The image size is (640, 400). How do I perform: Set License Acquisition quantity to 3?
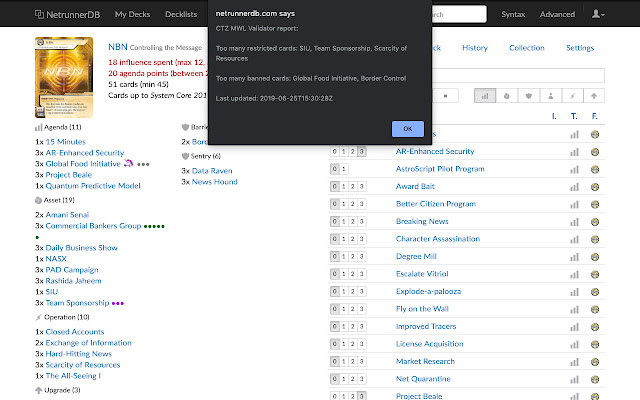click(x=361, y=344)
